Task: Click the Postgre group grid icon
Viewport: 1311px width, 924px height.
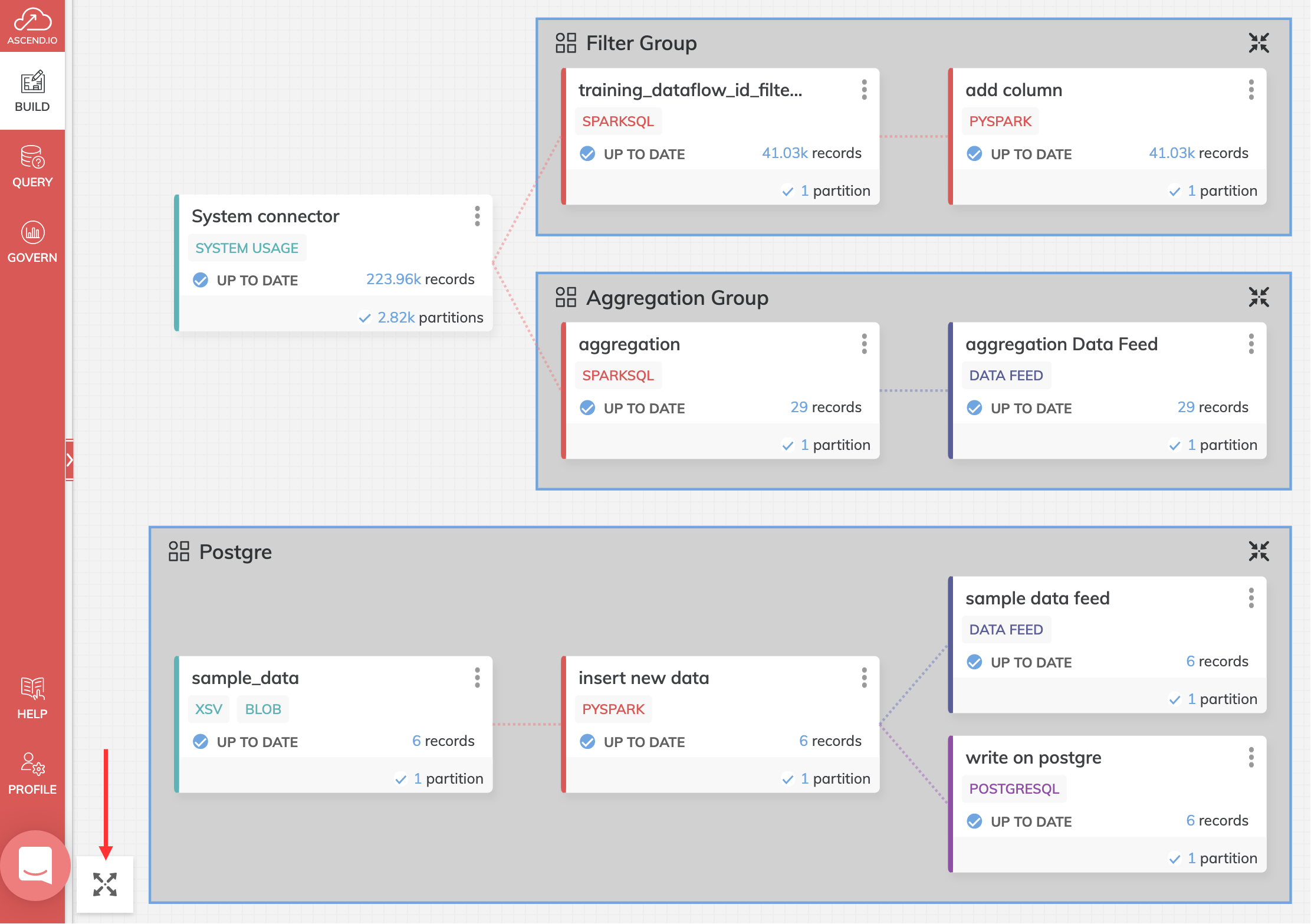Action: (x=179, y=551)
